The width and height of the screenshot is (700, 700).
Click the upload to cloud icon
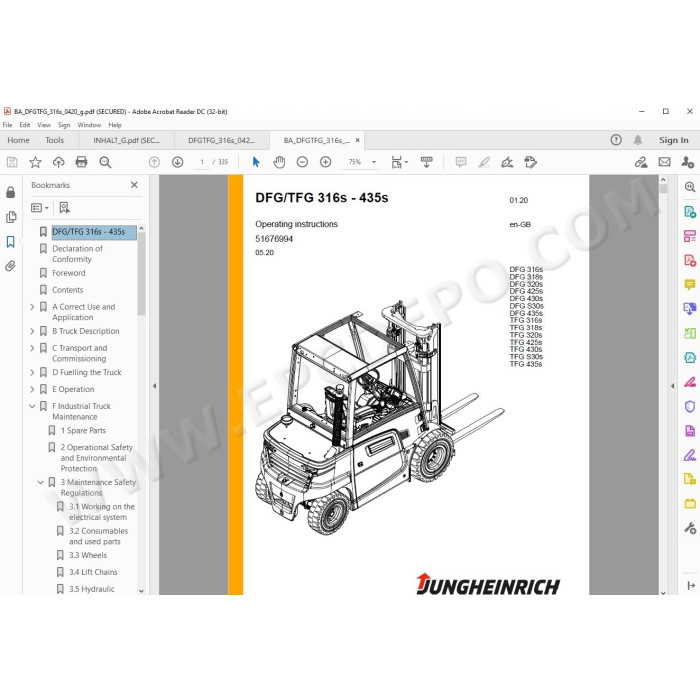pyautogui.click(x=58, y=162)
